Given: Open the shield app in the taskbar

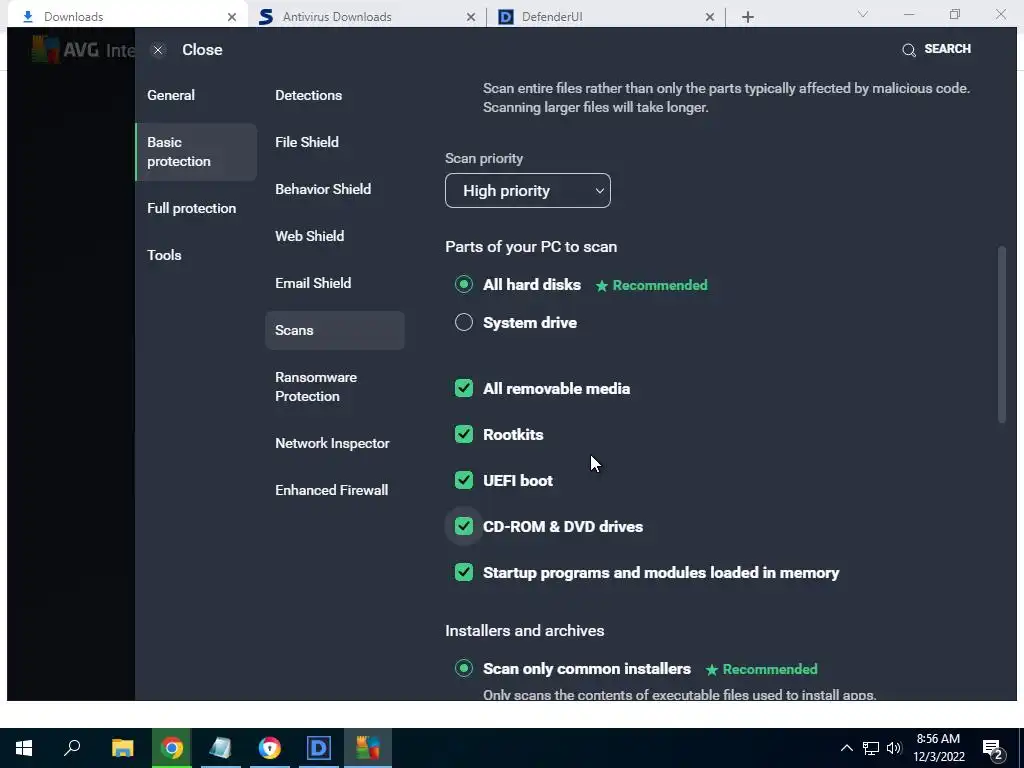Looking at the screenshot, I should [x=269, y=748].
